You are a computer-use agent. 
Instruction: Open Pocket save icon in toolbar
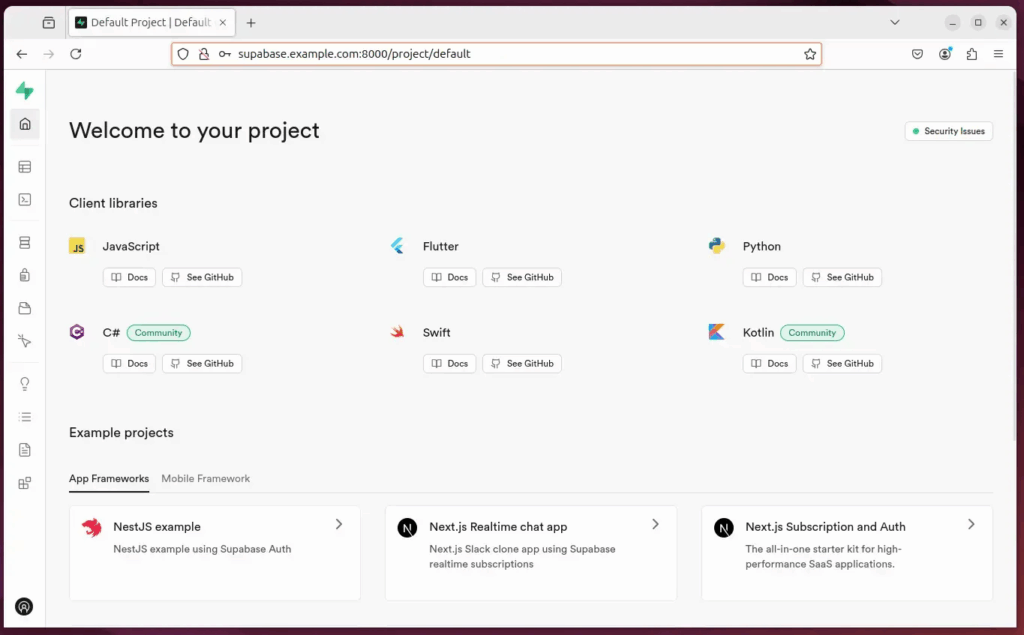pos(918,54)
